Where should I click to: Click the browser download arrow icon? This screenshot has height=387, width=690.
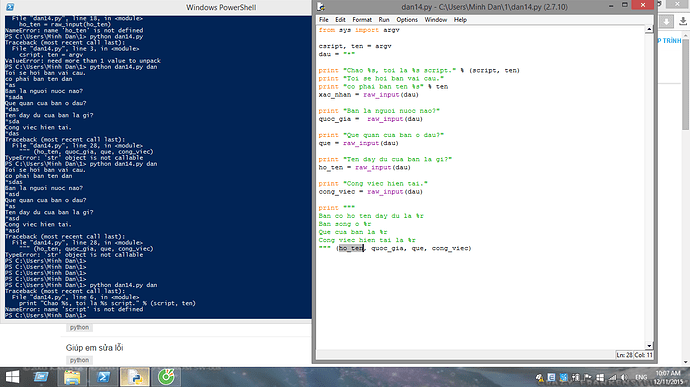coord(683,21)
